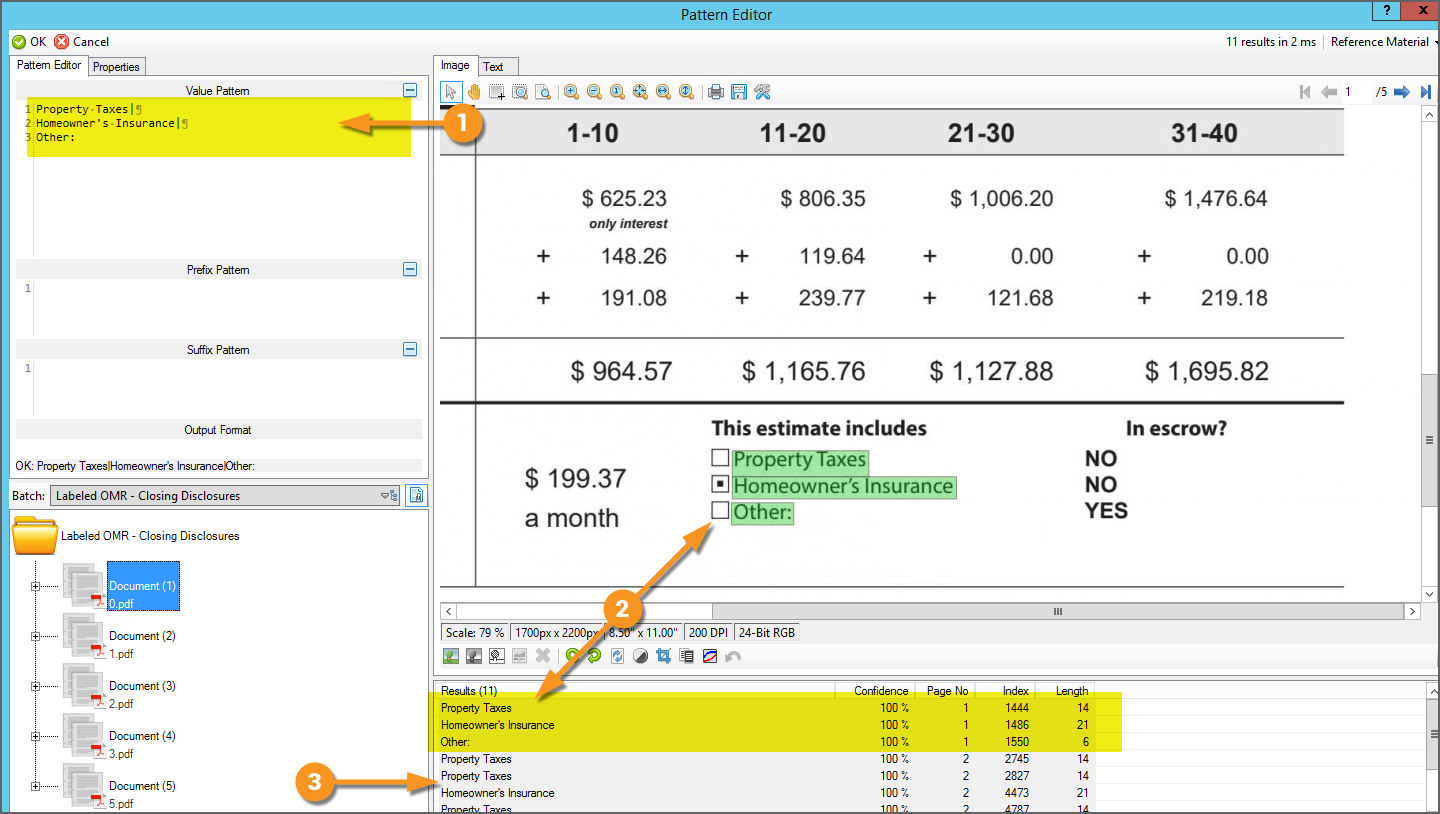
Task: Open the tools wrench settings icon
Action: [762, 92]
